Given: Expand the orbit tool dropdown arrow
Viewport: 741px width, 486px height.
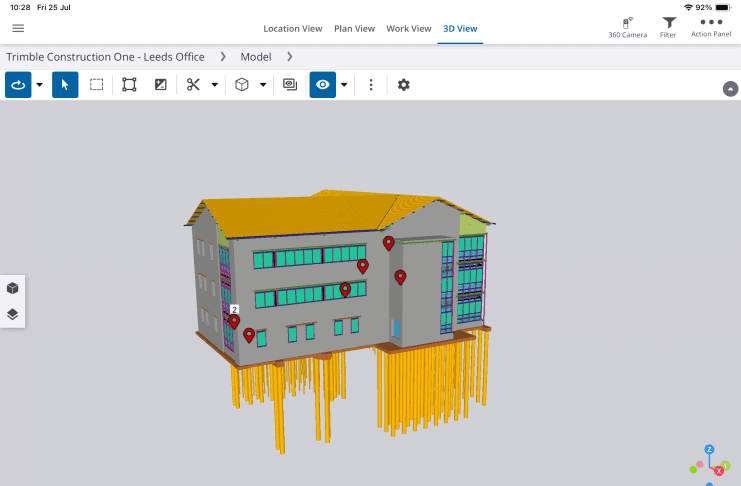Looking at the screenshot, I should click(40, 85).
